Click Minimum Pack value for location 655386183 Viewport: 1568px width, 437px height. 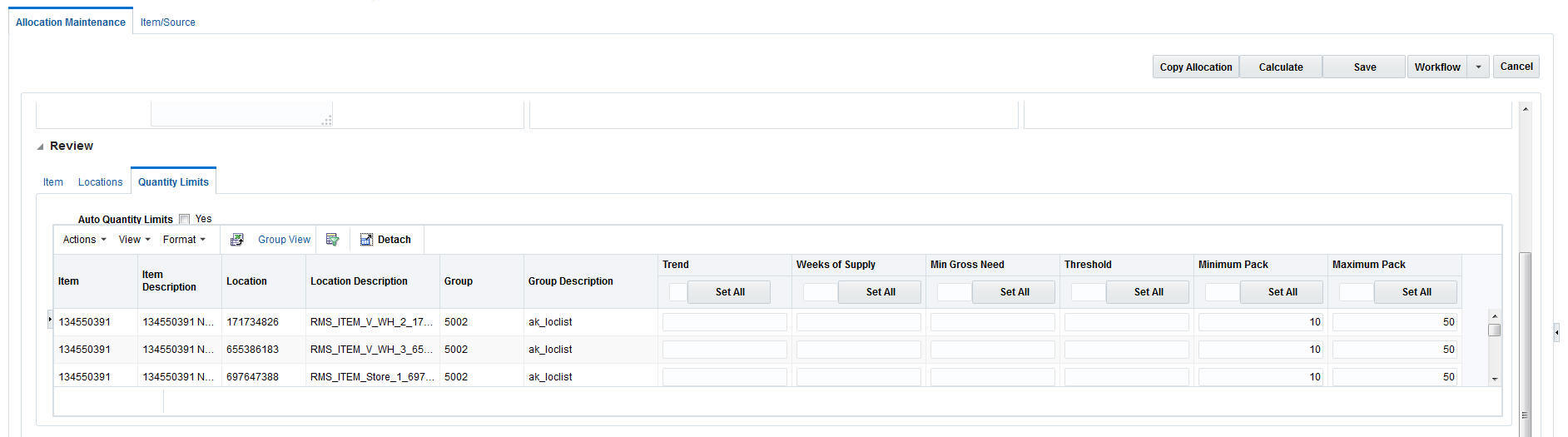click(x=1261, y=350)
